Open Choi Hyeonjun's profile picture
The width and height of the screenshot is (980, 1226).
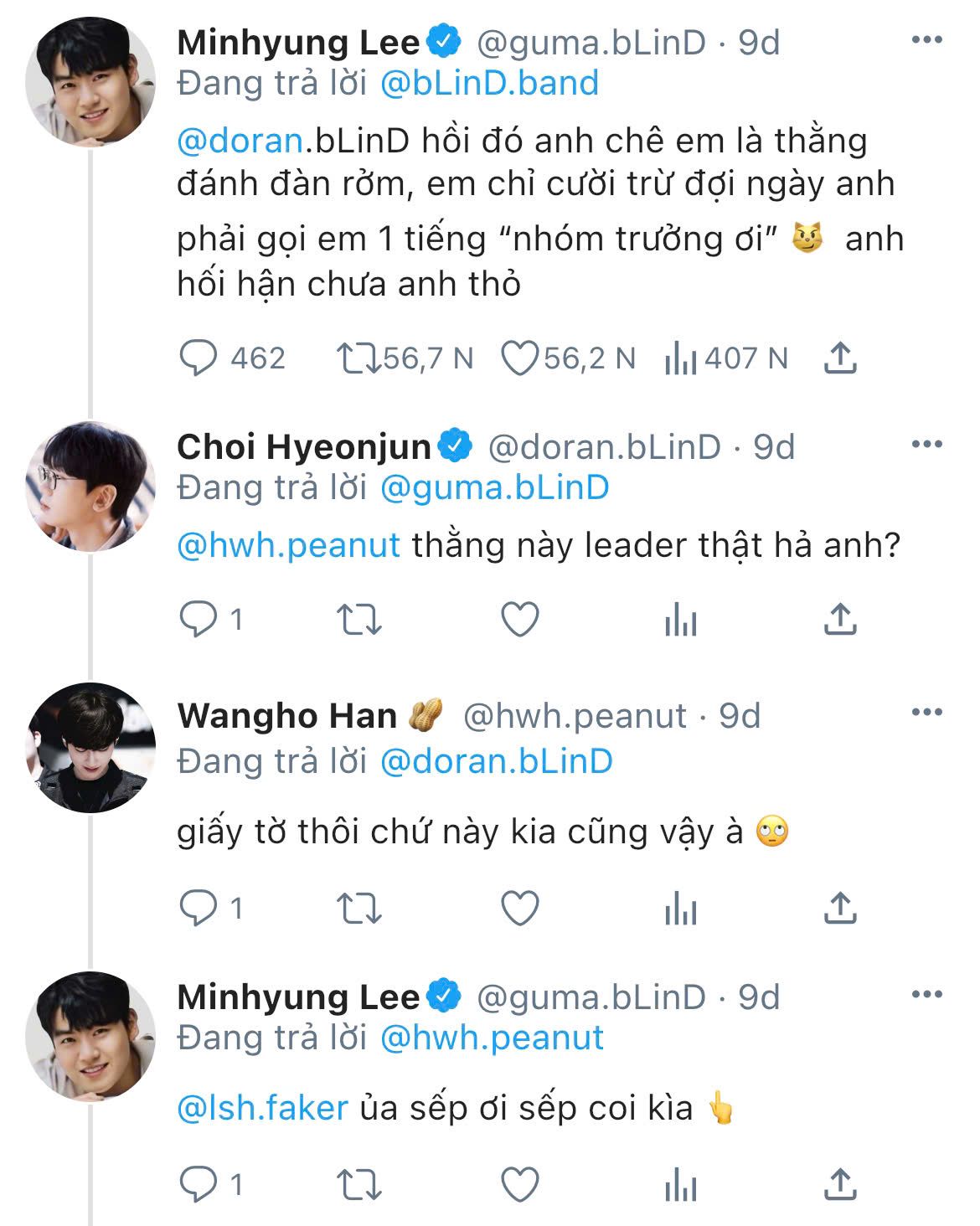pyautogui.click(x=90, y=487)
